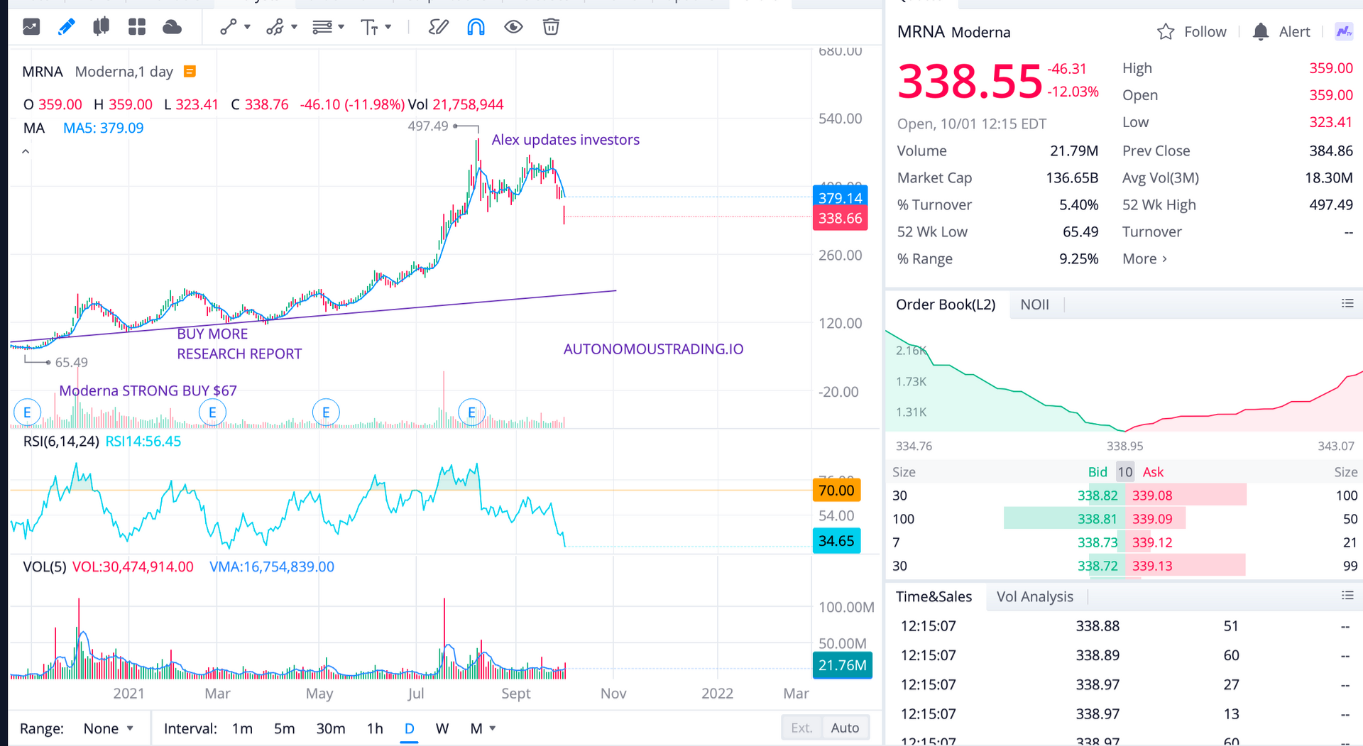Click the AUTONOMOUSTRADING.IO chart text
This screenshot has height=746, width=1363.
(653, 349)
